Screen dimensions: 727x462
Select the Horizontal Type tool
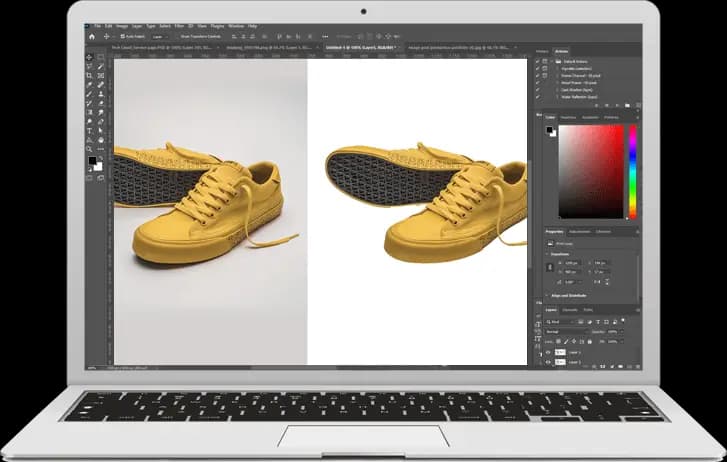point(89,130)
